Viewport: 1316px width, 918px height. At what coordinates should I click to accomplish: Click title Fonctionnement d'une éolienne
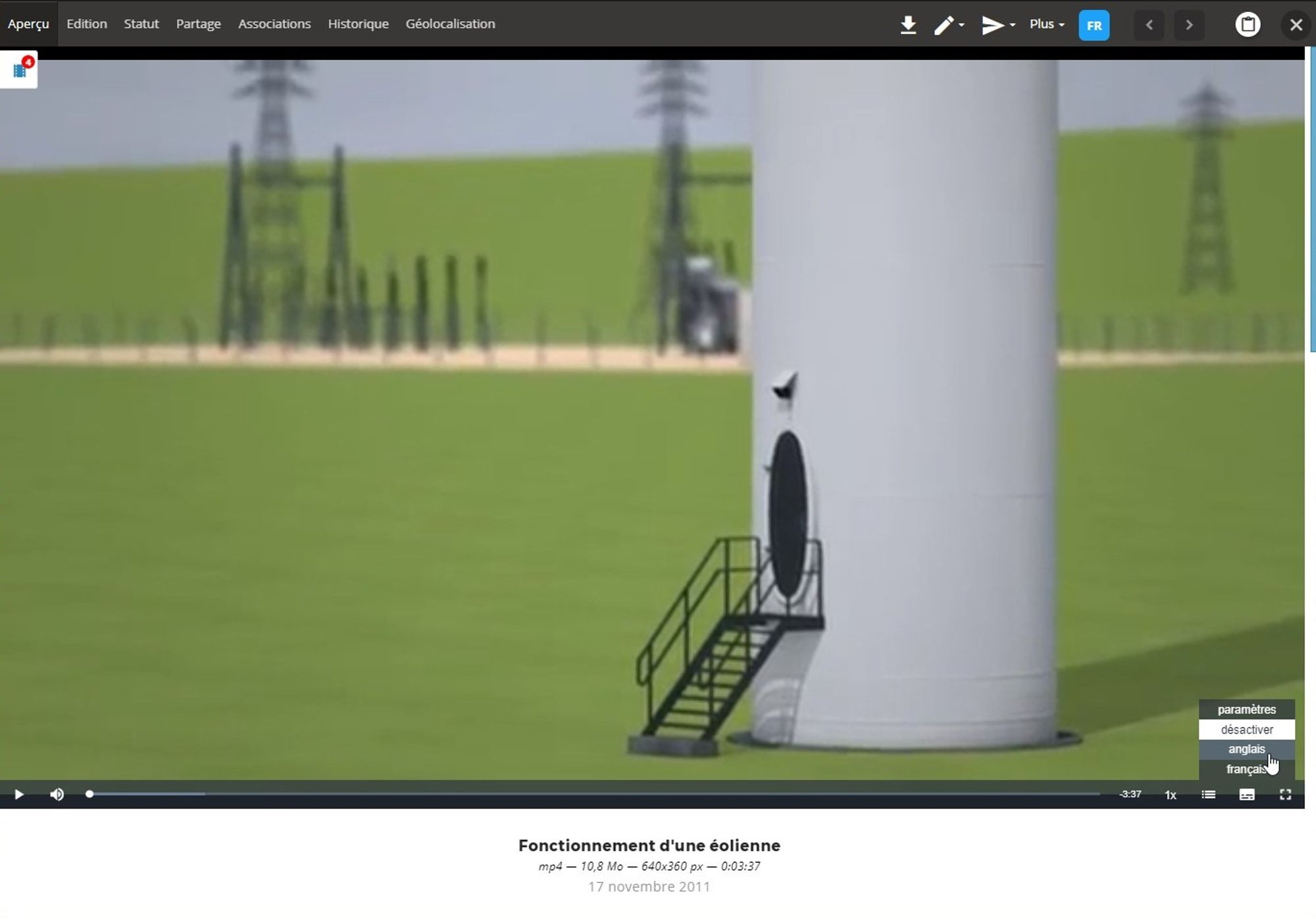(x=649, y=845)
